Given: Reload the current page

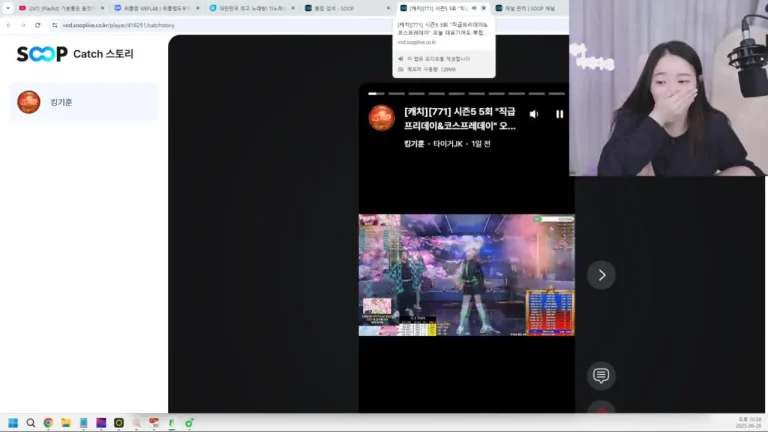Looking at the screenshot, I should coord(38,25).
